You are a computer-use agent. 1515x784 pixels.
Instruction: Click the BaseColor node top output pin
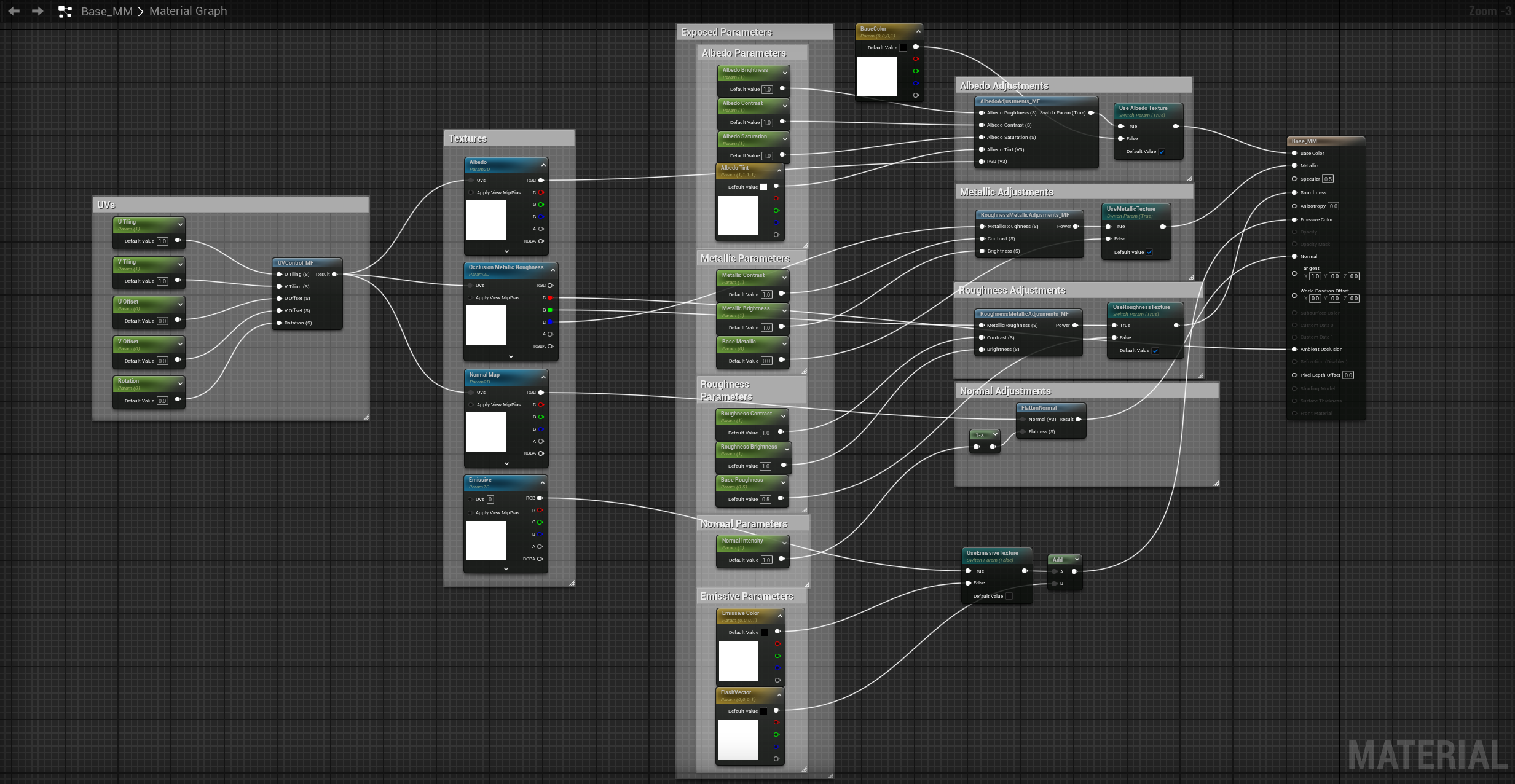(x=916, y=47)
